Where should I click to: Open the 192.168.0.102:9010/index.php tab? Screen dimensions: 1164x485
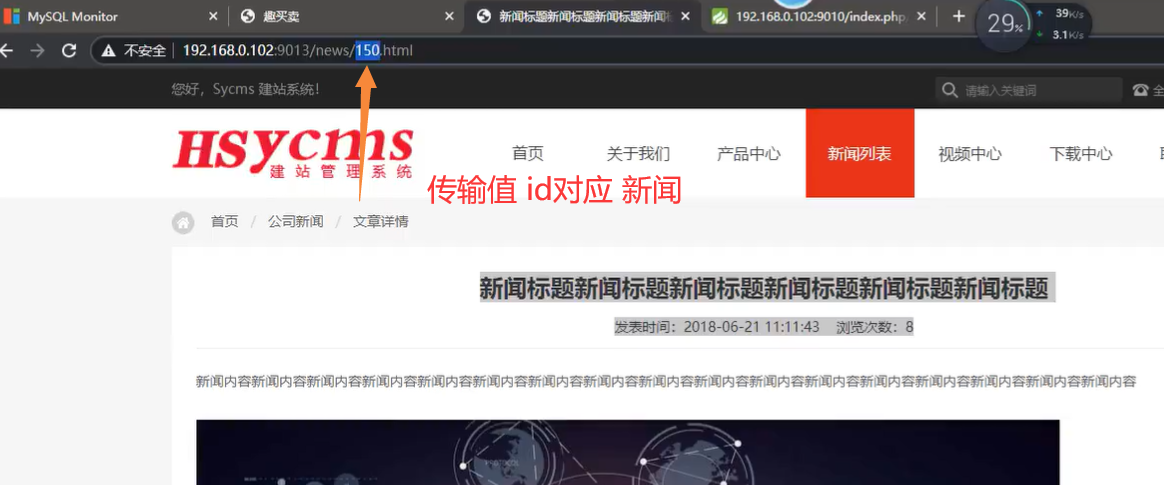pyautogui.click(x=820, y=16)
